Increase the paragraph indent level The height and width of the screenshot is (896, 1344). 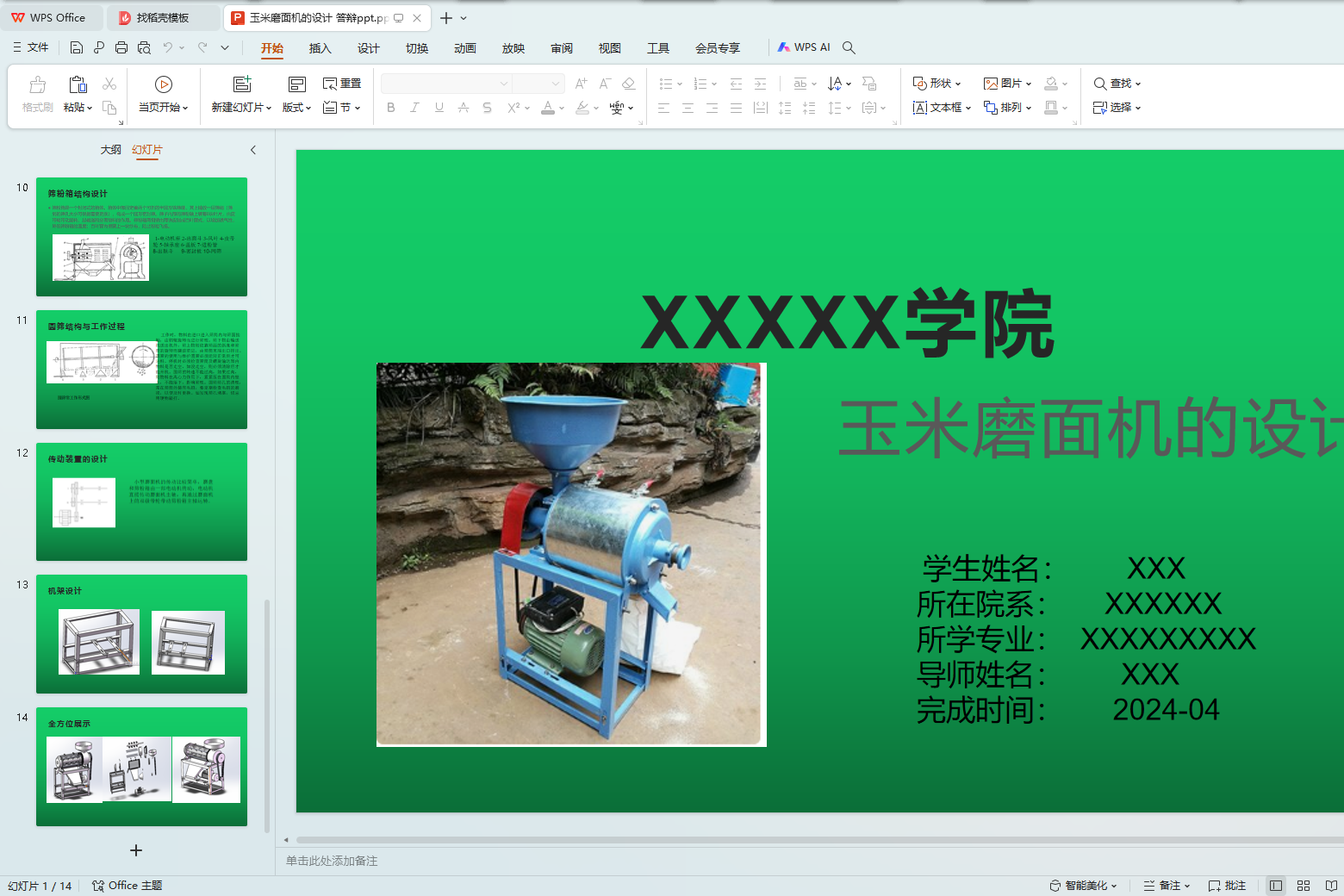click(x=760, y=84)
